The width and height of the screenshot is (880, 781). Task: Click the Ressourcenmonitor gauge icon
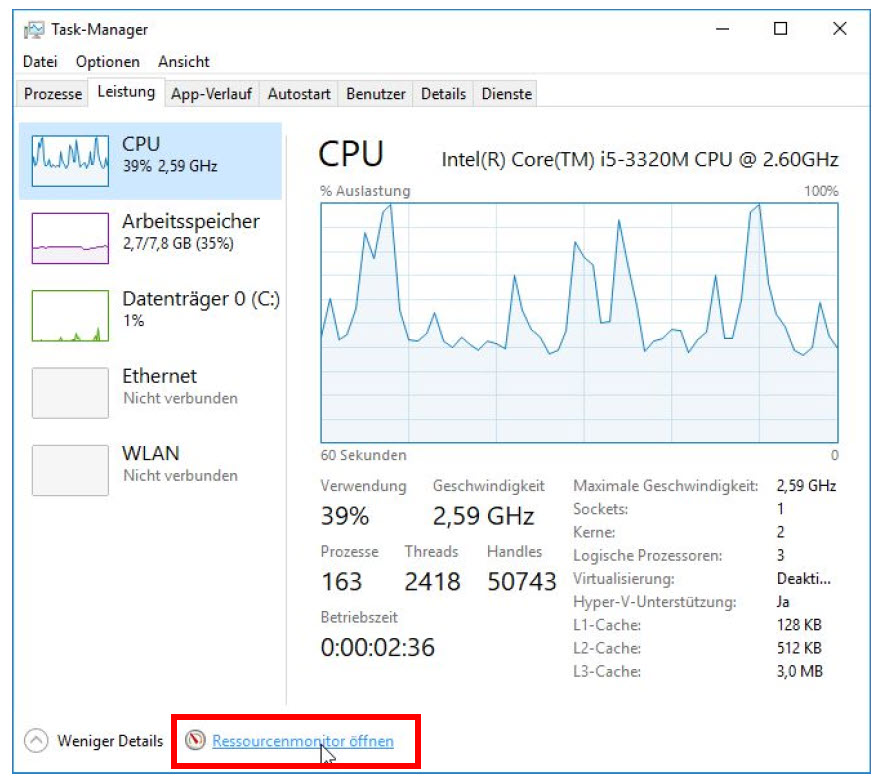(x=196, y=741)
